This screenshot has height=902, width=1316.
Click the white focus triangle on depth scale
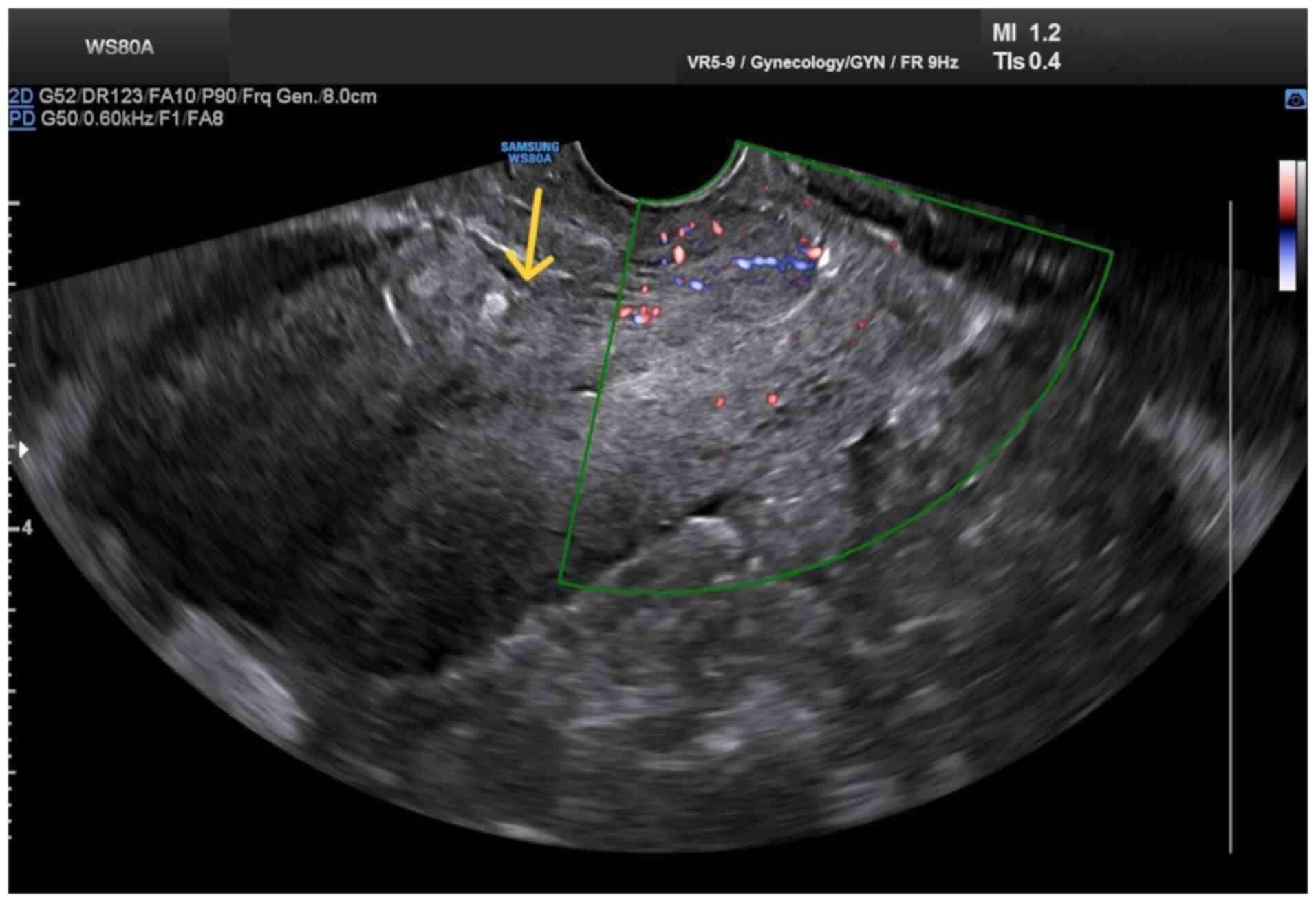[x=23, y=450]
